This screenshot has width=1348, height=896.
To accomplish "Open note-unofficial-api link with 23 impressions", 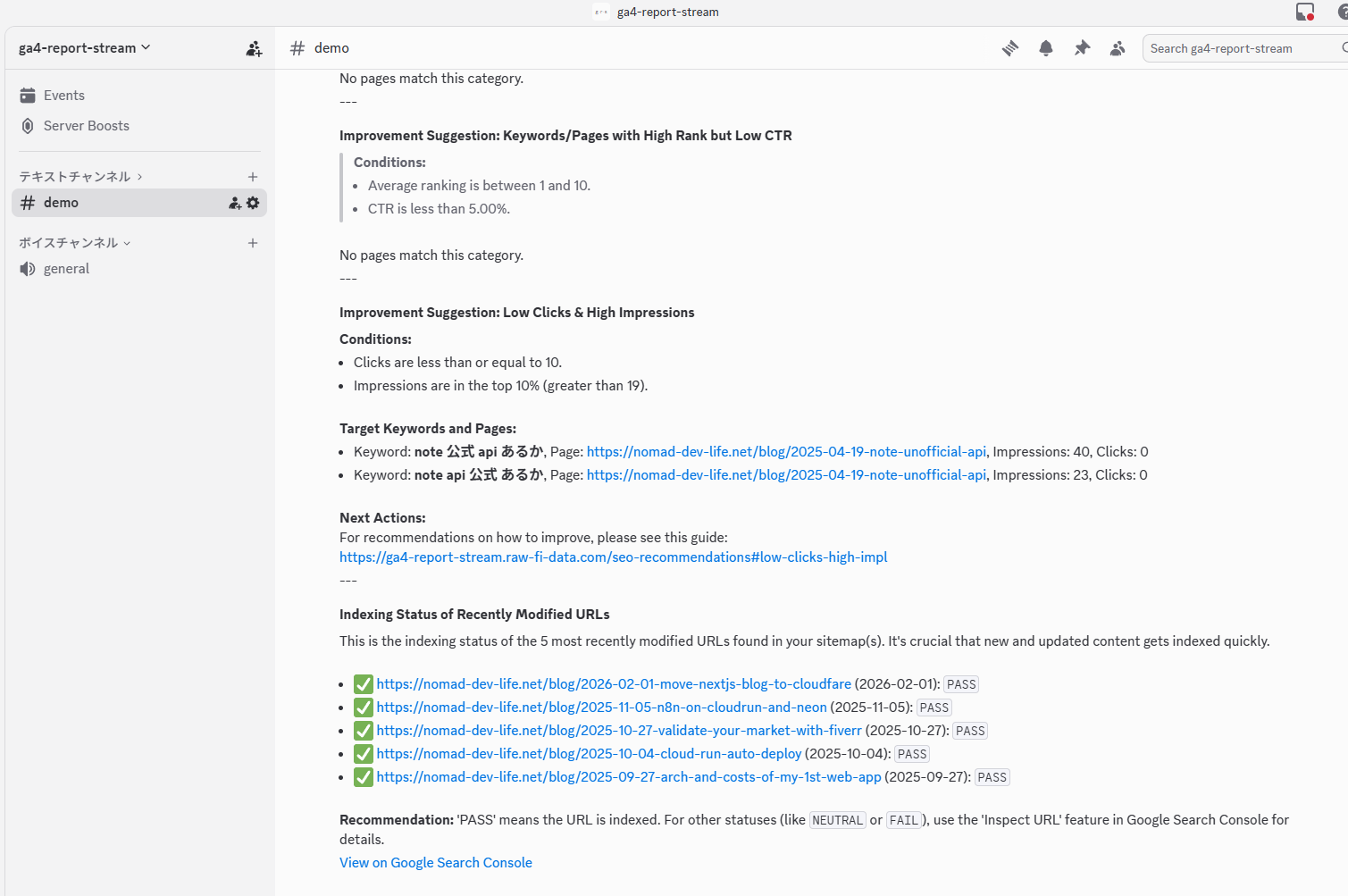I will [786, 475].
